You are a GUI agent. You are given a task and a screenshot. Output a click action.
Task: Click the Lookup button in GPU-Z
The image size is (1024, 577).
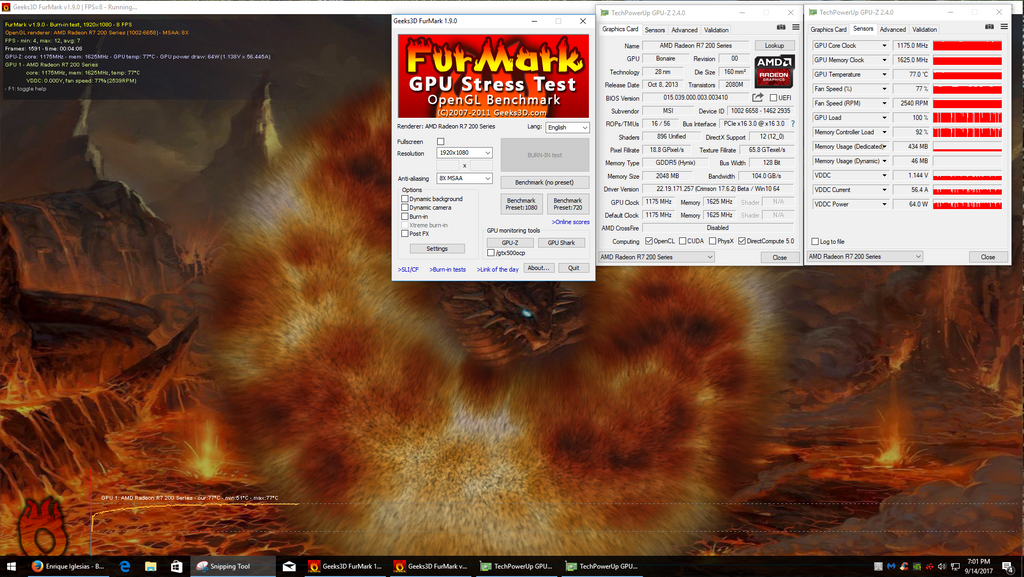(775, 46)
